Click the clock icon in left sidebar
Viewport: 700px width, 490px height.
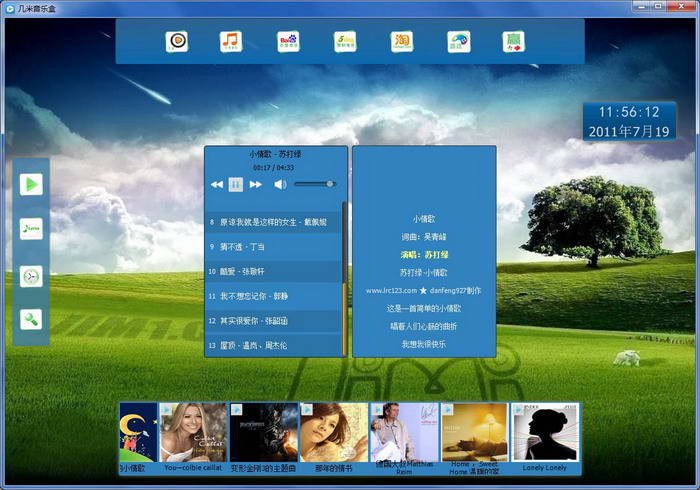32,276
